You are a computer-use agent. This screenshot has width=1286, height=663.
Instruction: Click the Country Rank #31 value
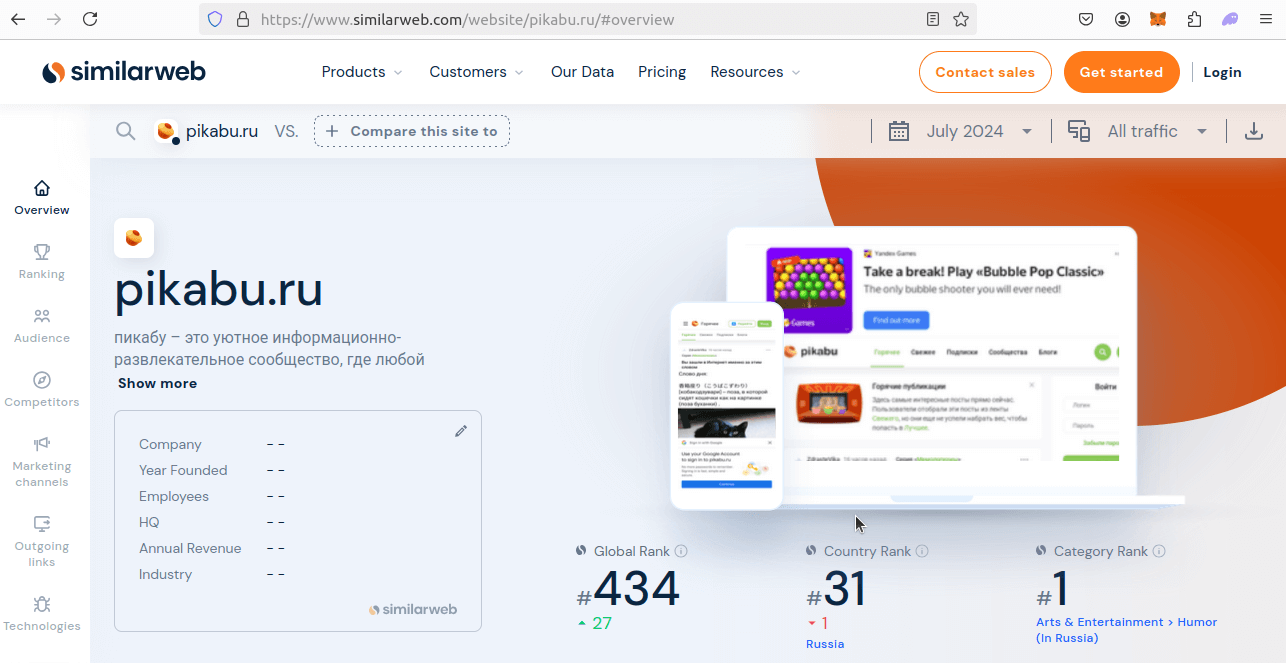[836, 590]
